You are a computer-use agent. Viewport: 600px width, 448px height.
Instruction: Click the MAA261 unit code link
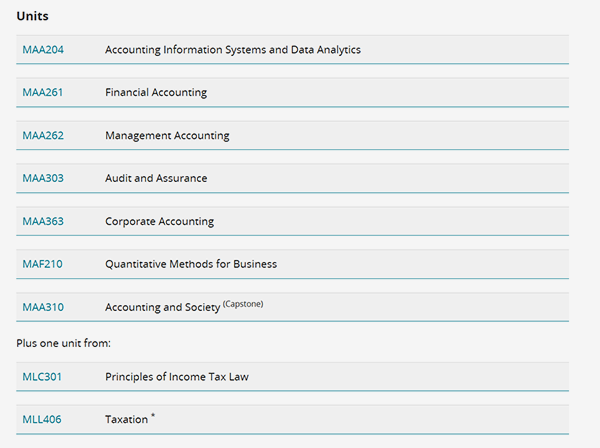[x=42, y=93]
